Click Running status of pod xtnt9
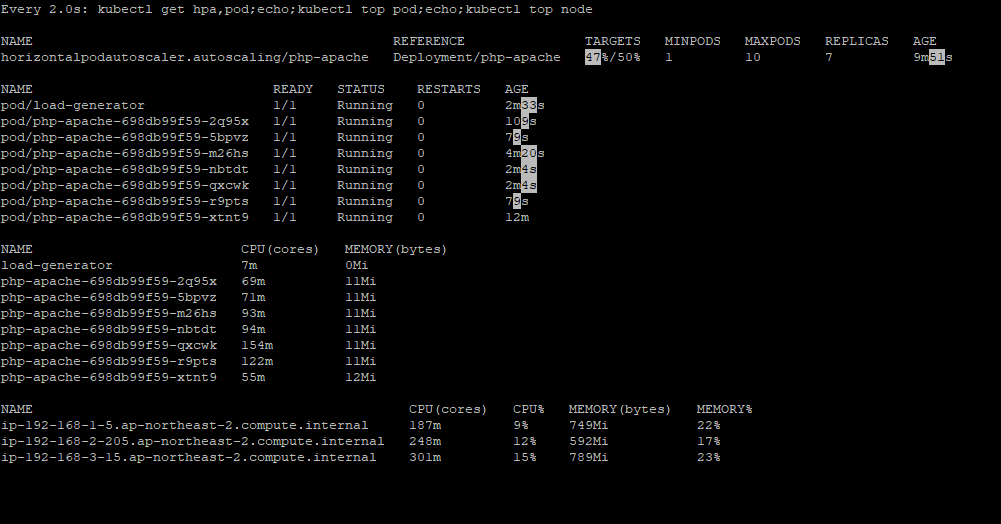This screenshot has width=1001, height=524. click(x=365, y=217)
